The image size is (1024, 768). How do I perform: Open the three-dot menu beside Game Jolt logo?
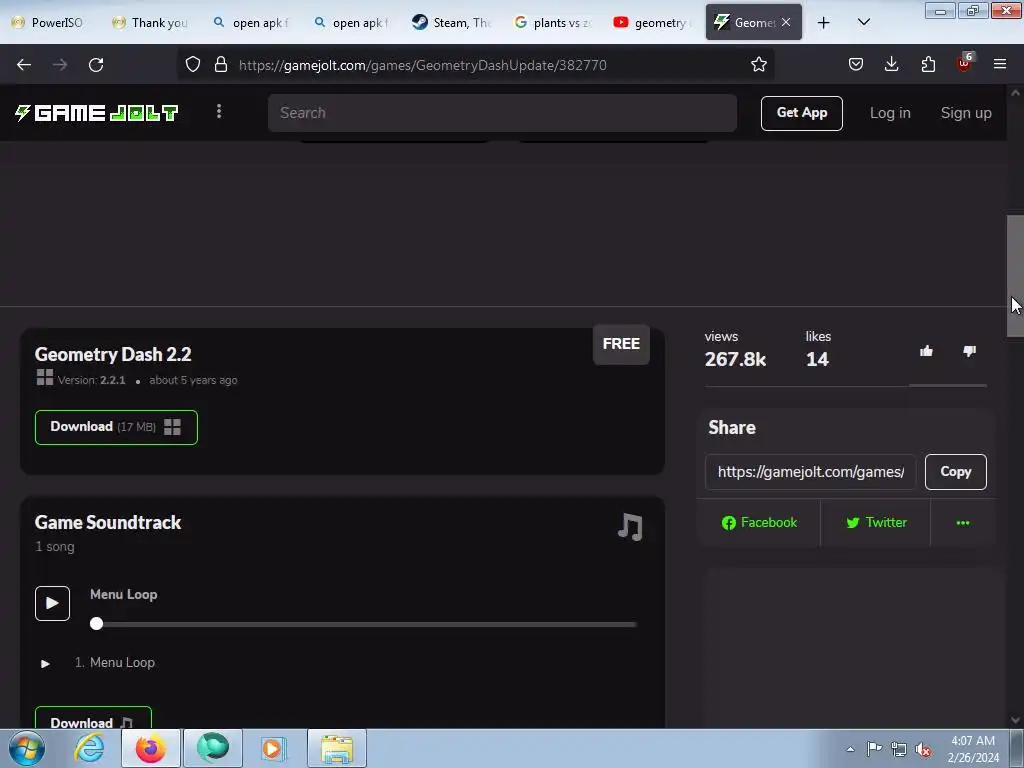coord(219,112)
